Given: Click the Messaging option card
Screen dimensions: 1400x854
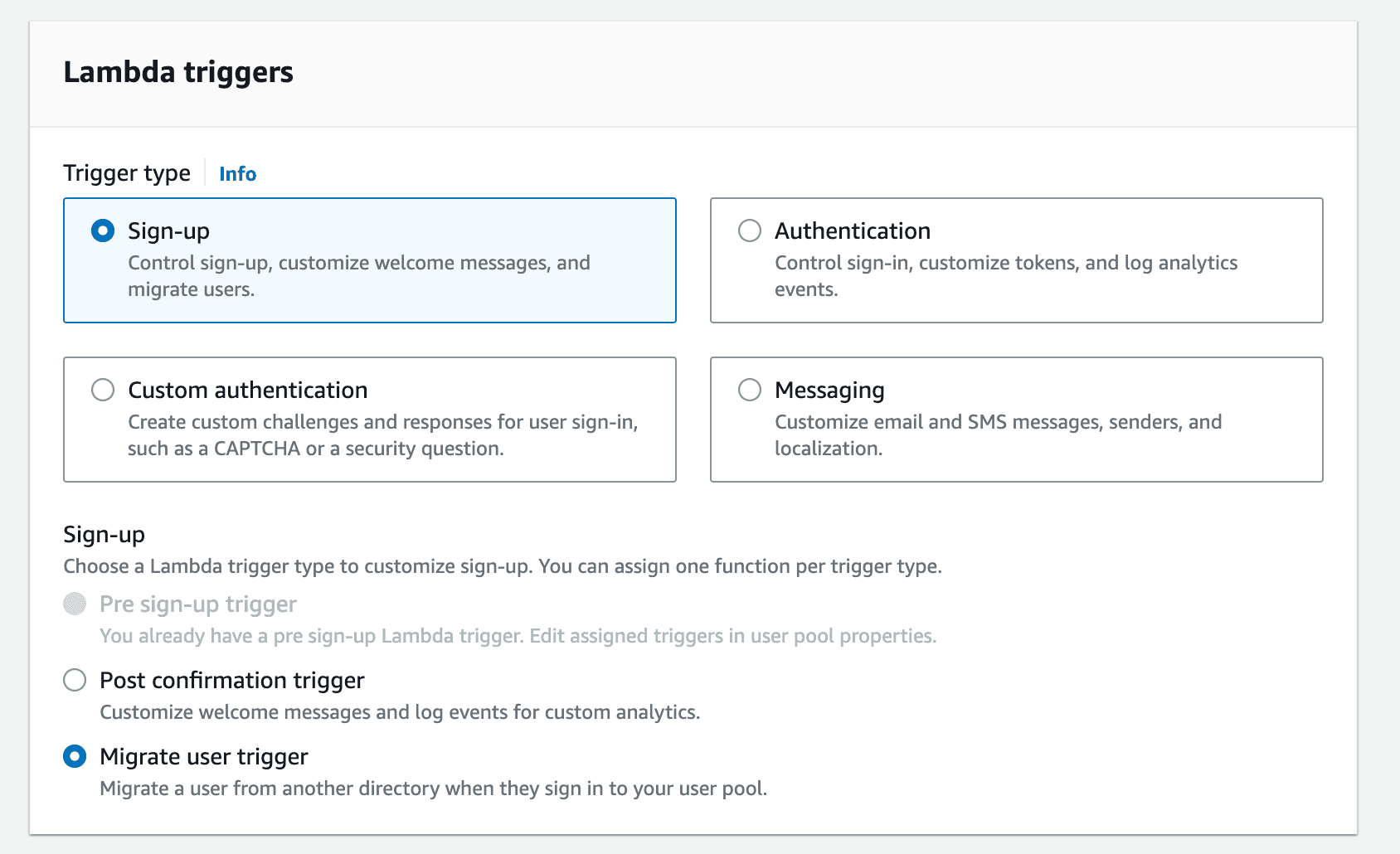Looking at the screenshot, I should [x=1016, y=419].
